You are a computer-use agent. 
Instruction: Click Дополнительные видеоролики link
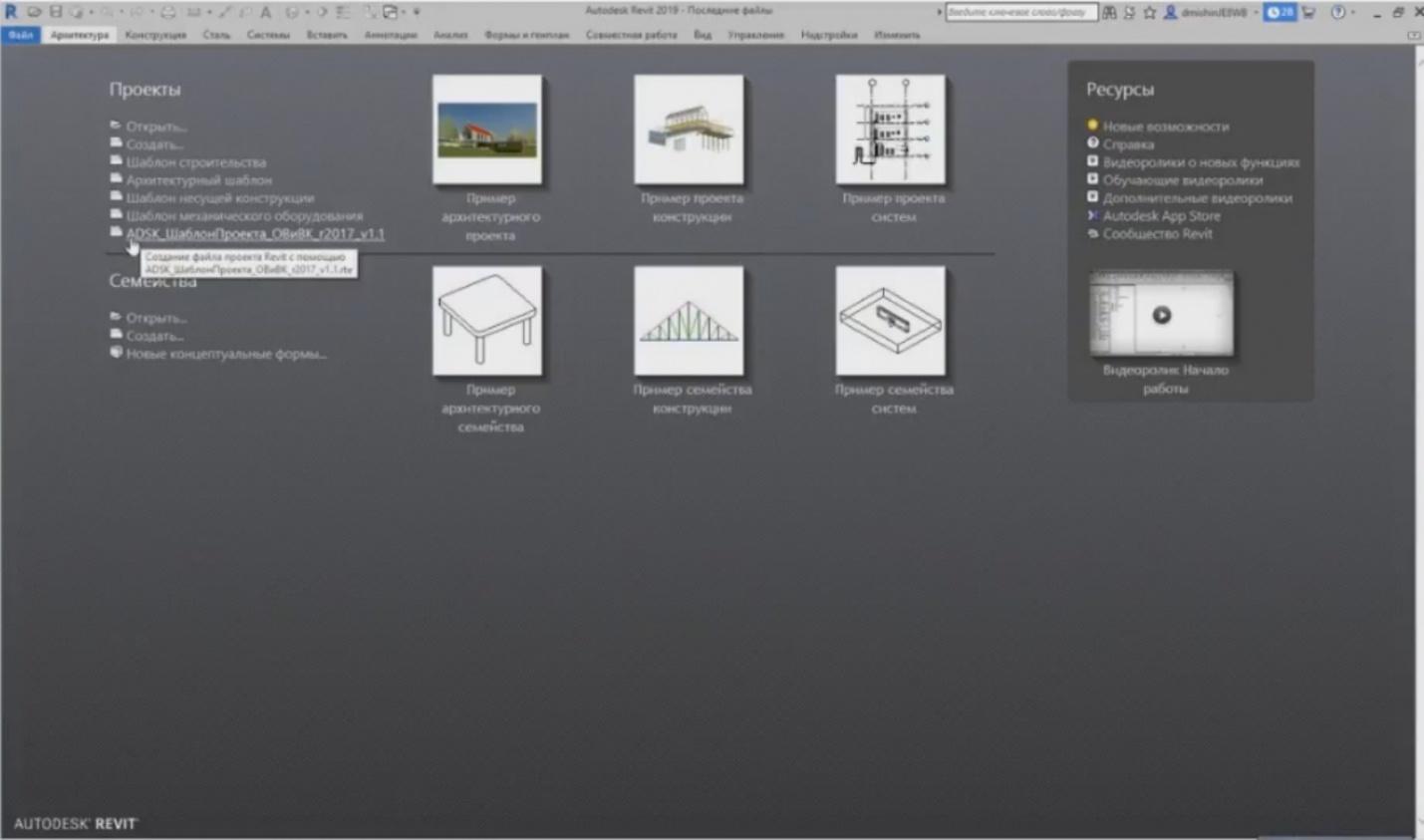coord(1197,198)
